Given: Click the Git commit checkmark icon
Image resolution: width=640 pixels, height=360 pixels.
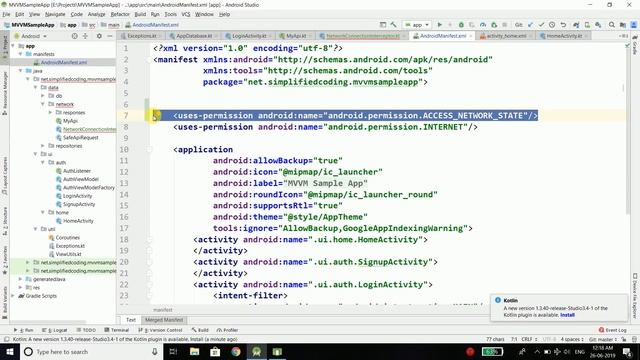Looking at the screenshot, I should [x=541, y=25].
